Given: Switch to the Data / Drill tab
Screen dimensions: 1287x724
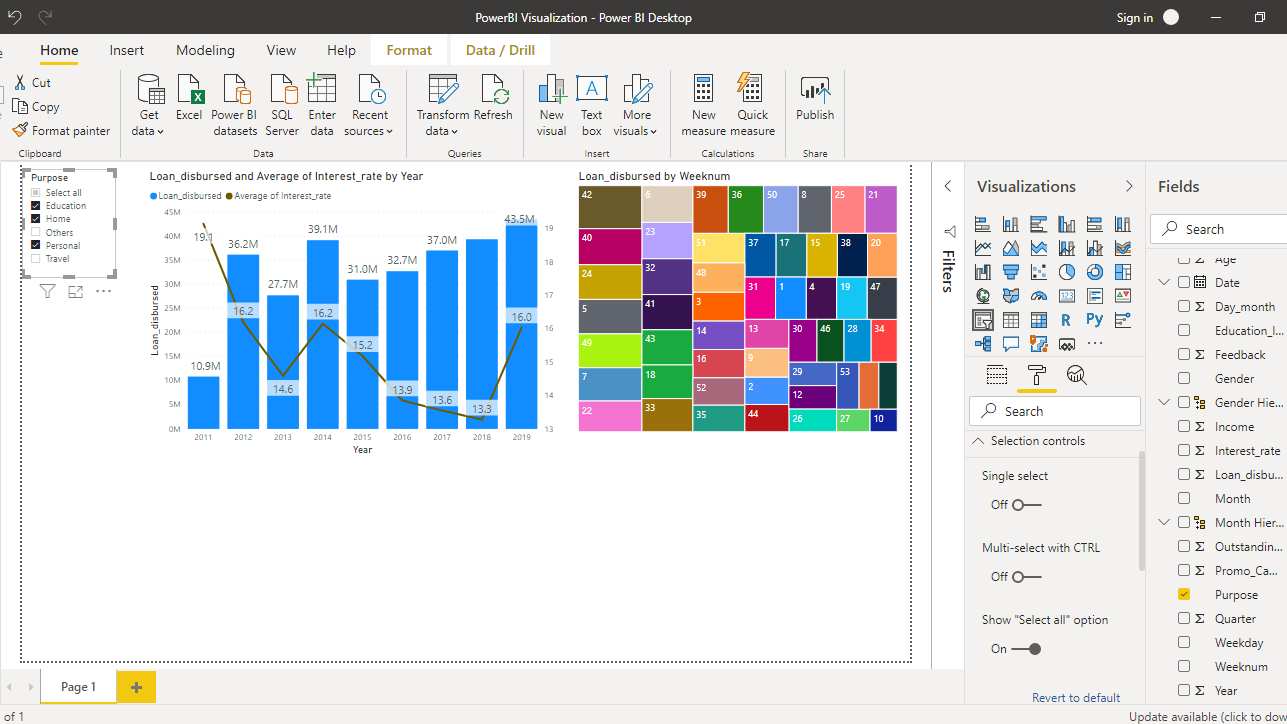Looking at the screenshot, I should pos(500,50).
